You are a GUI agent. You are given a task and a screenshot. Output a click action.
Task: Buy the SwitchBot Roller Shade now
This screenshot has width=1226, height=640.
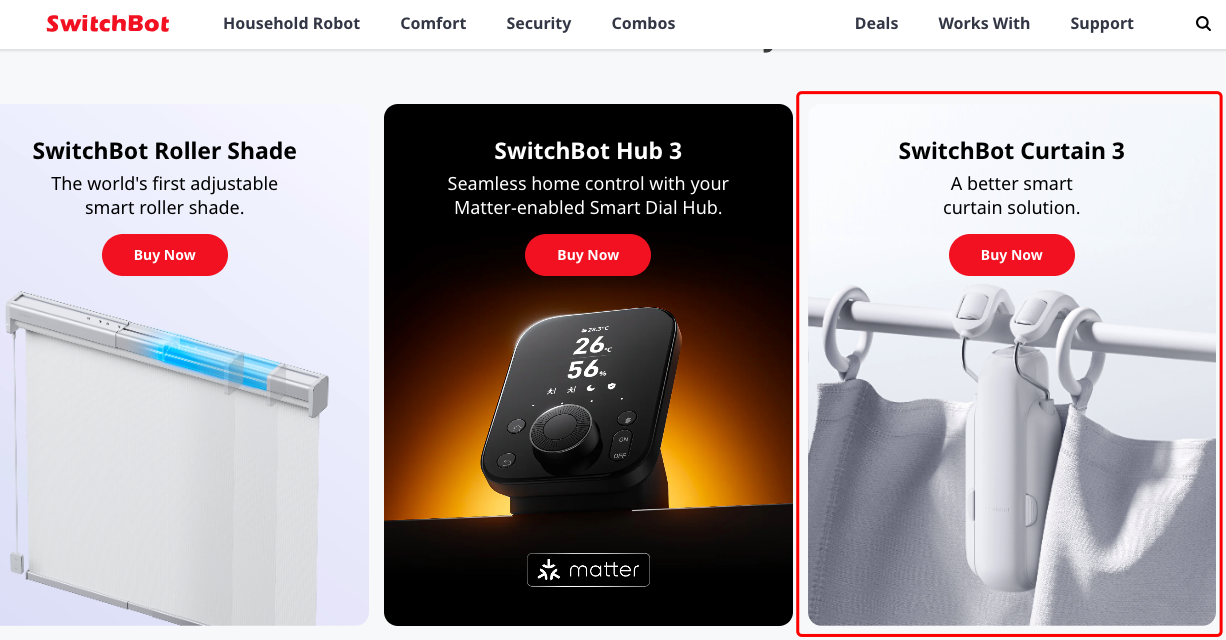tap(165, 255)
